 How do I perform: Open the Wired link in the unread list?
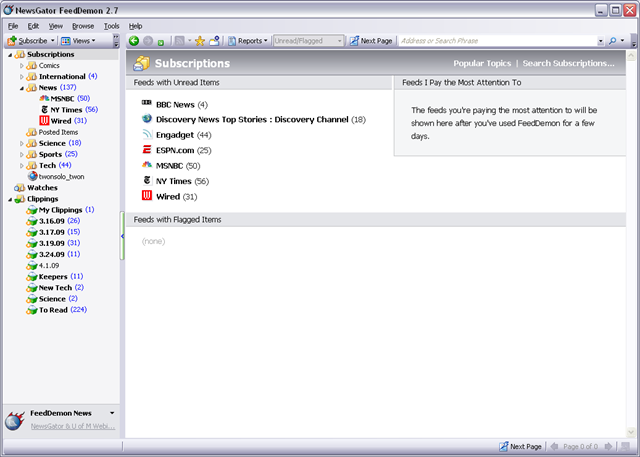point(168,197)
